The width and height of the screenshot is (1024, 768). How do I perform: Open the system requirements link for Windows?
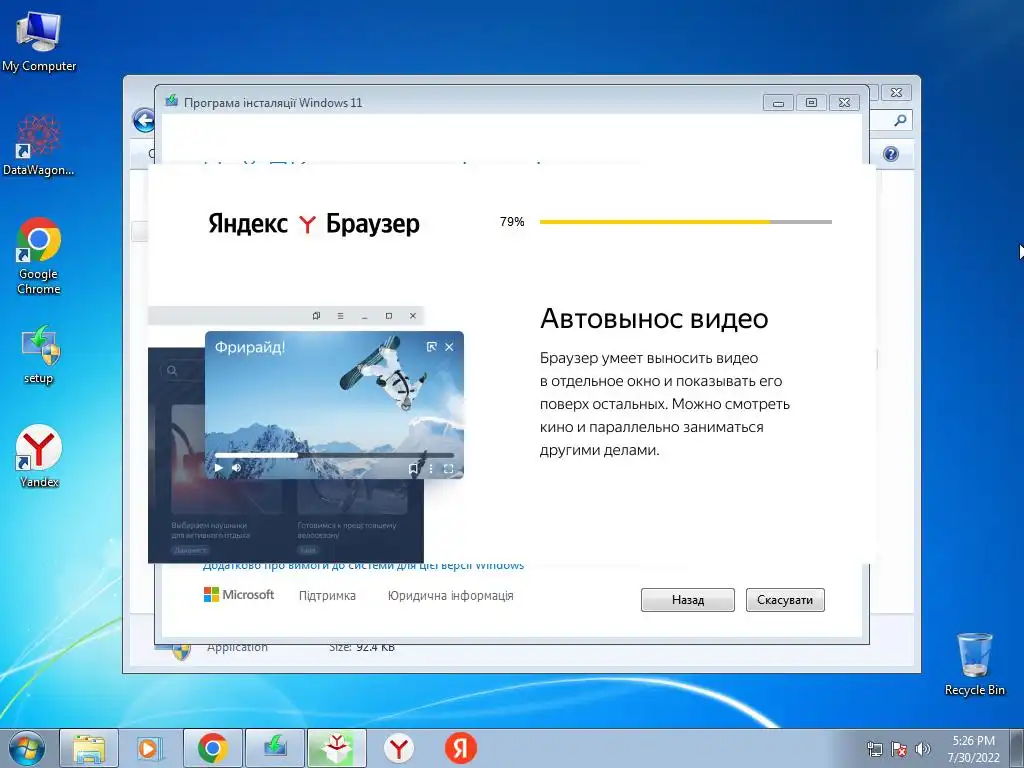pos(363,566)
